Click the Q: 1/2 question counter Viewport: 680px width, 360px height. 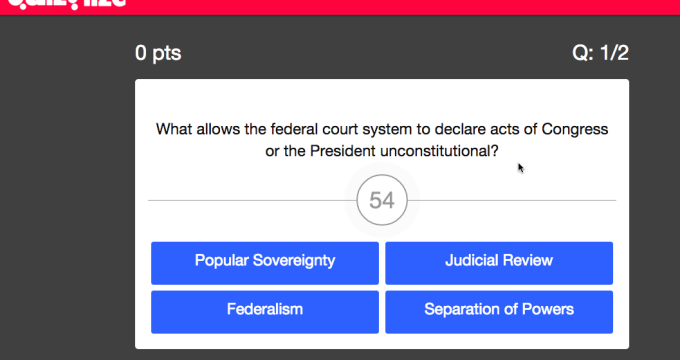(x=600, y=53)
